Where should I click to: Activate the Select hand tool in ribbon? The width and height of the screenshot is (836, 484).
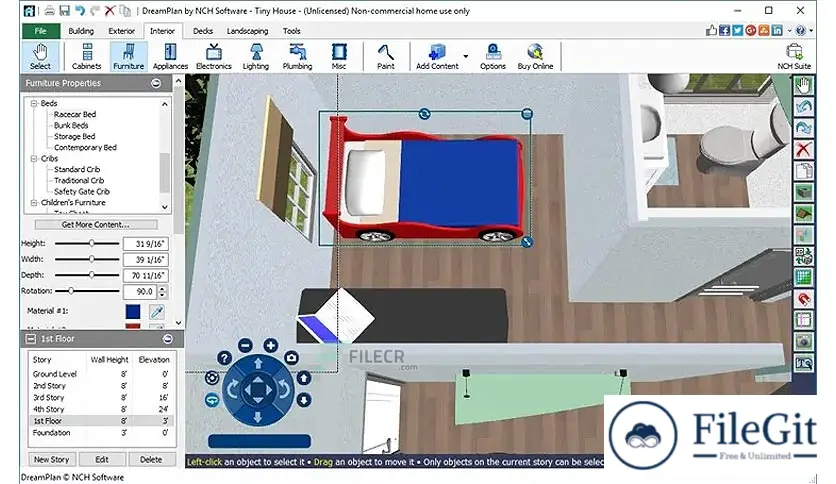click(40, 57)
